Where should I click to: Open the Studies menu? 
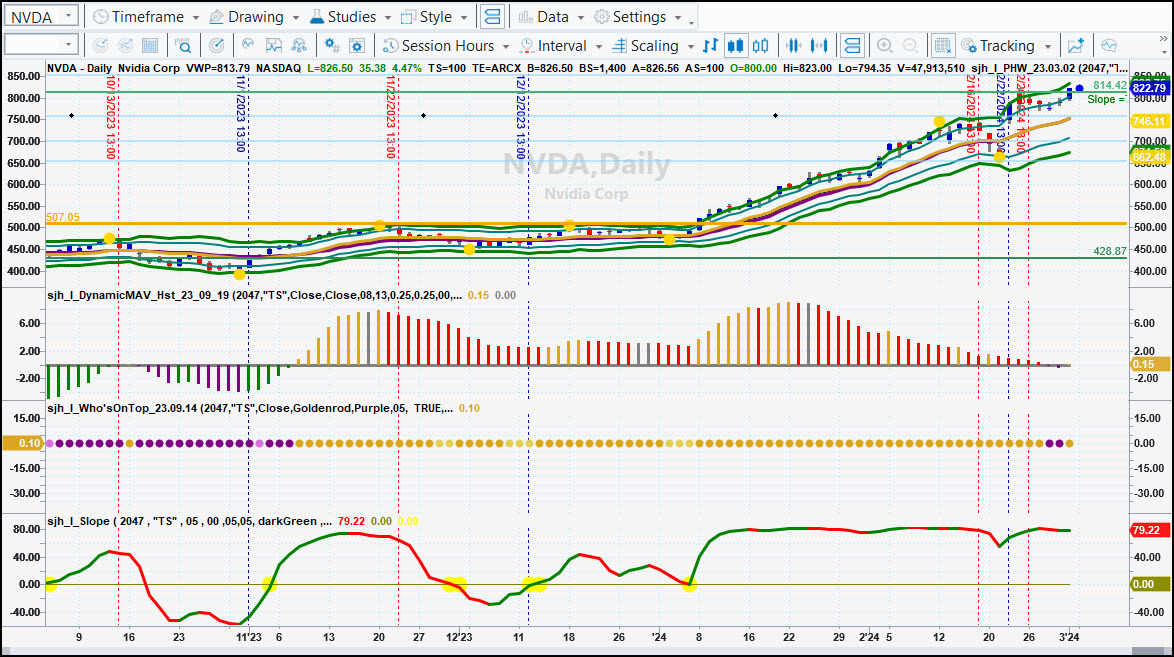(x=350, y=16)
